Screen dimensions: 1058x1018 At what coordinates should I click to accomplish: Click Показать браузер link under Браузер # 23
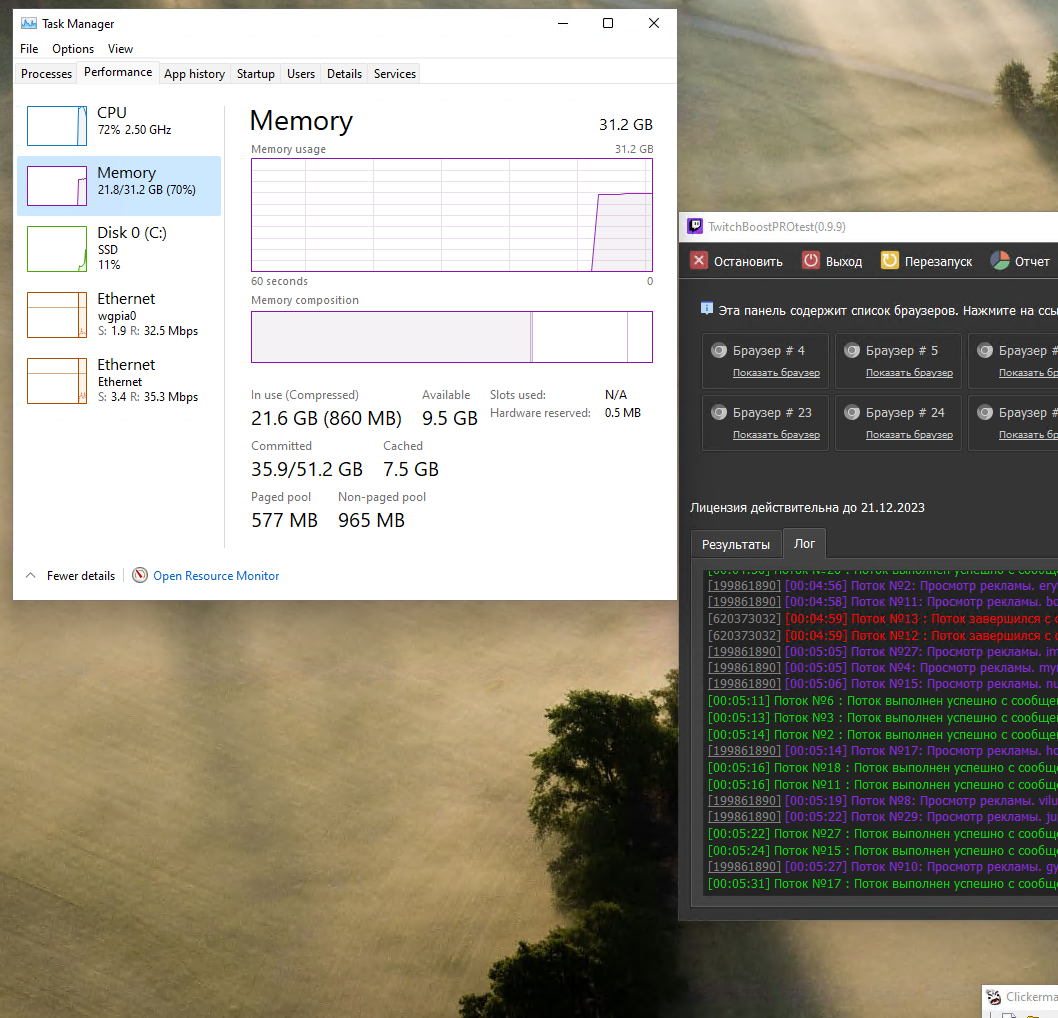pos(776,435)
